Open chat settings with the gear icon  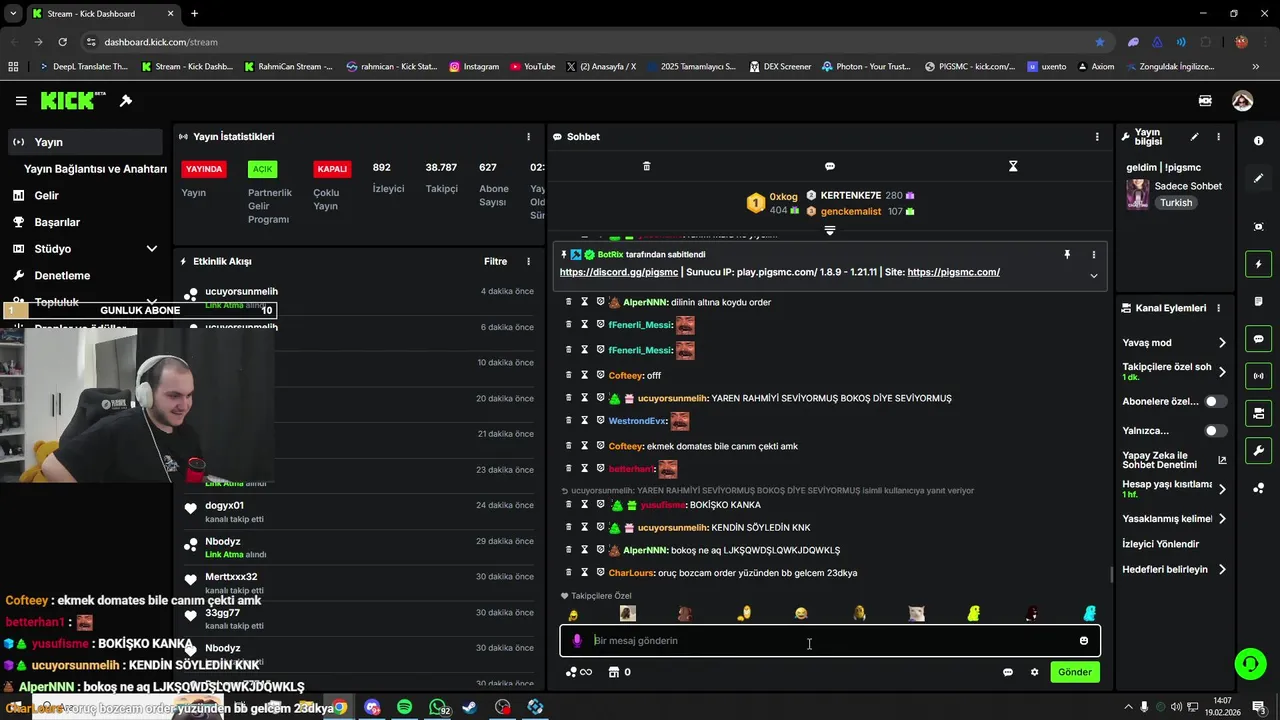(x=1034, y=672)
